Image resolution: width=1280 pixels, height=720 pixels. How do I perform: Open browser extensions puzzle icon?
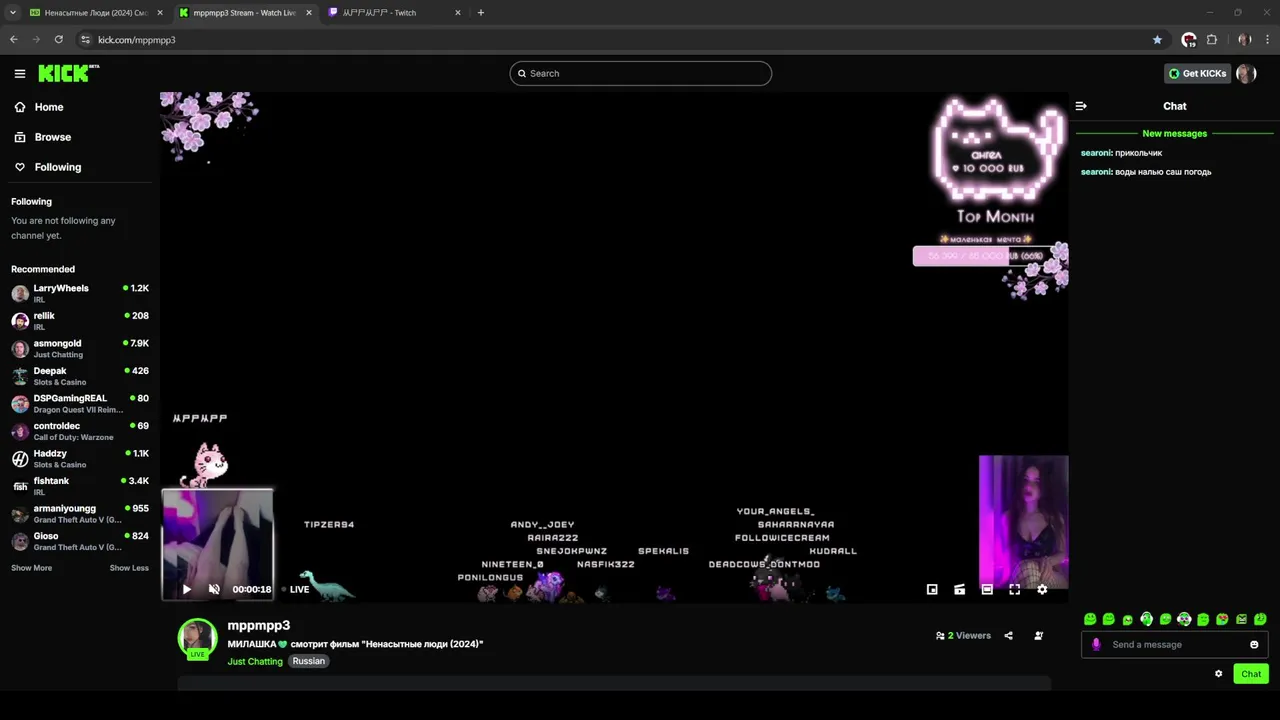click(x=1212, y=40)
